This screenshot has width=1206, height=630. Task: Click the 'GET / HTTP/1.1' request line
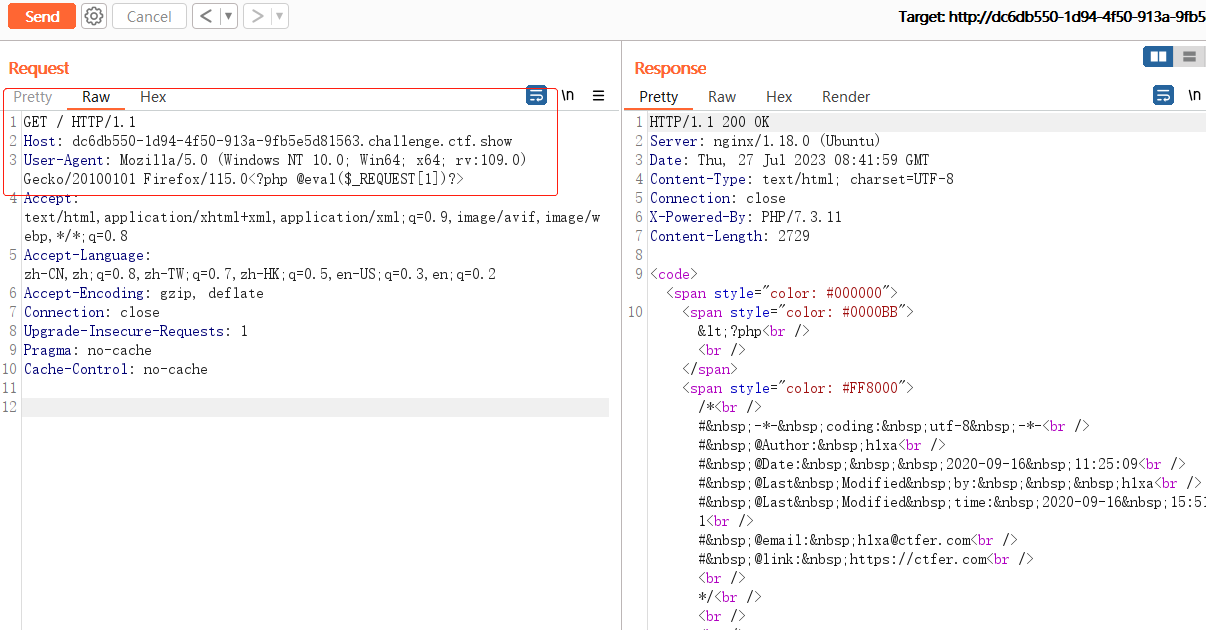coord(80,122)
